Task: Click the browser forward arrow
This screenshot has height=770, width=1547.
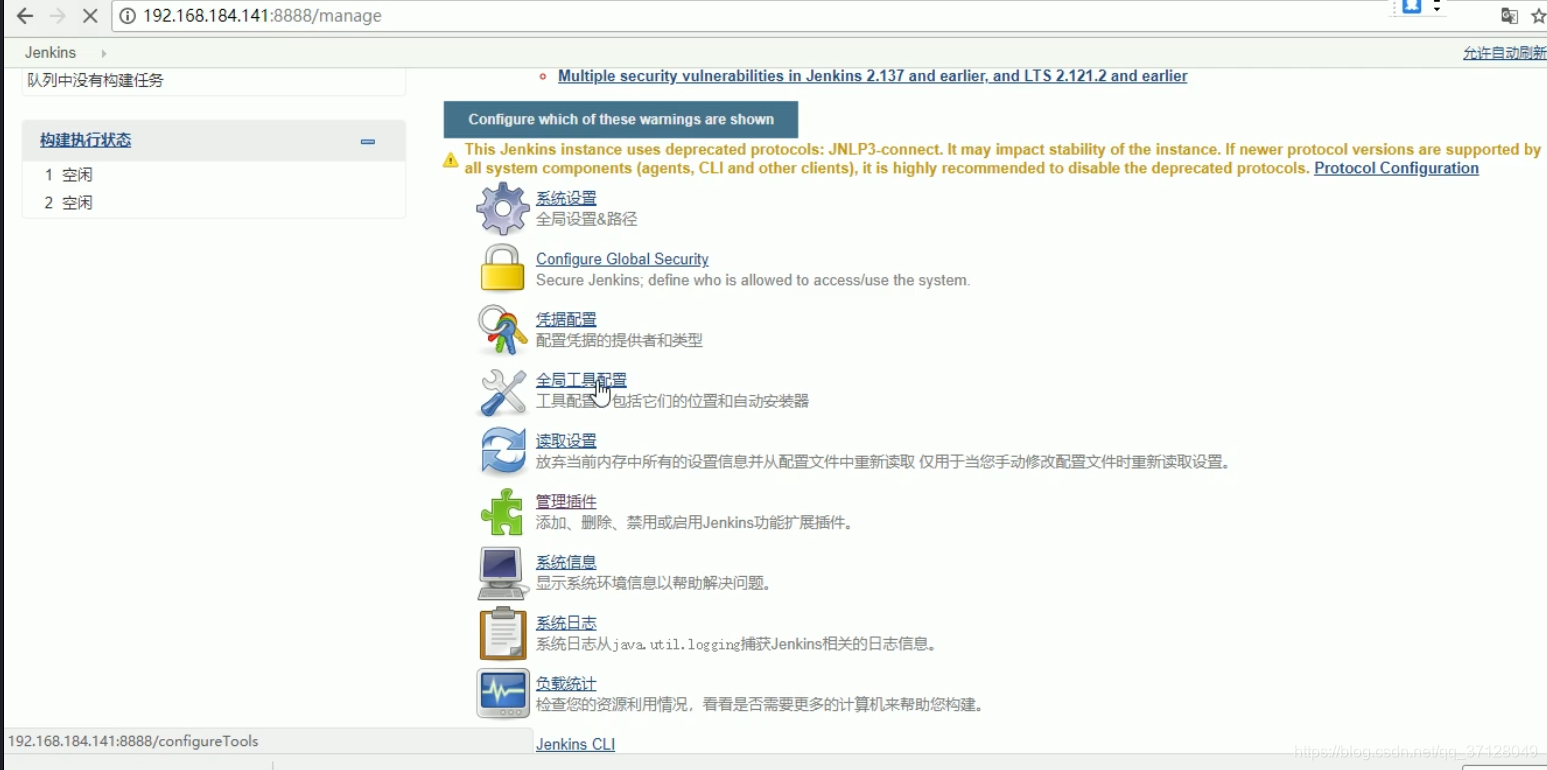Action: (x=56, y=16)
